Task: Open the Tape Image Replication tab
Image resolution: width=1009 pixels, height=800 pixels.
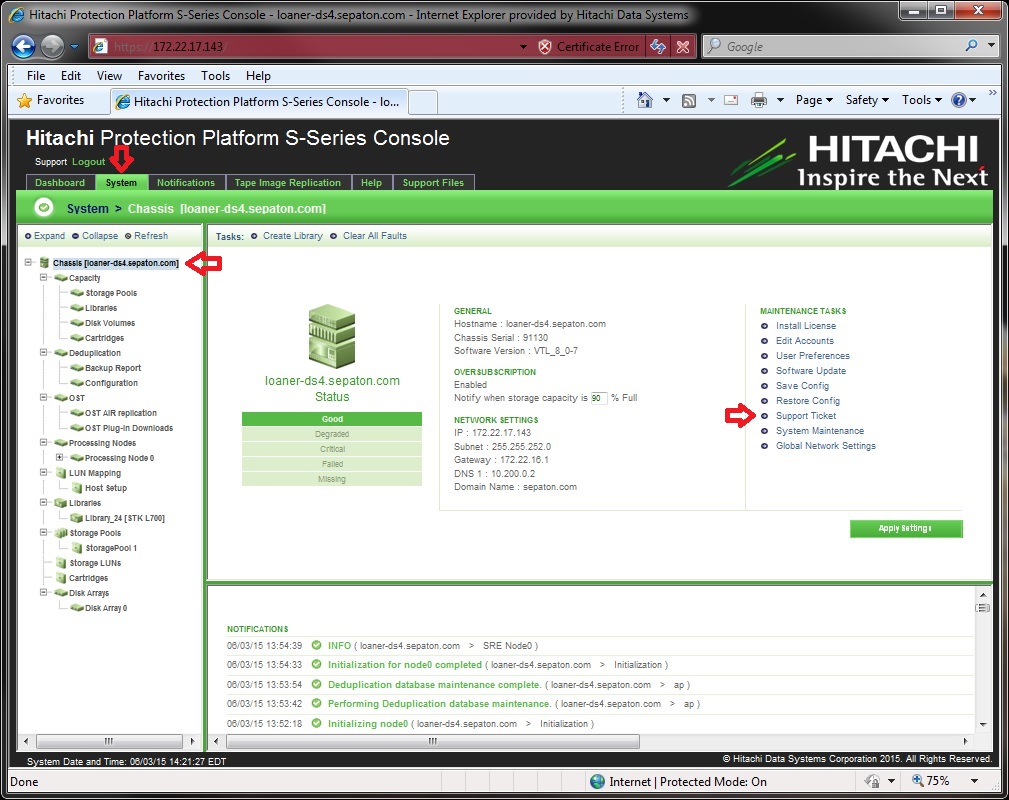Action: 288,182
